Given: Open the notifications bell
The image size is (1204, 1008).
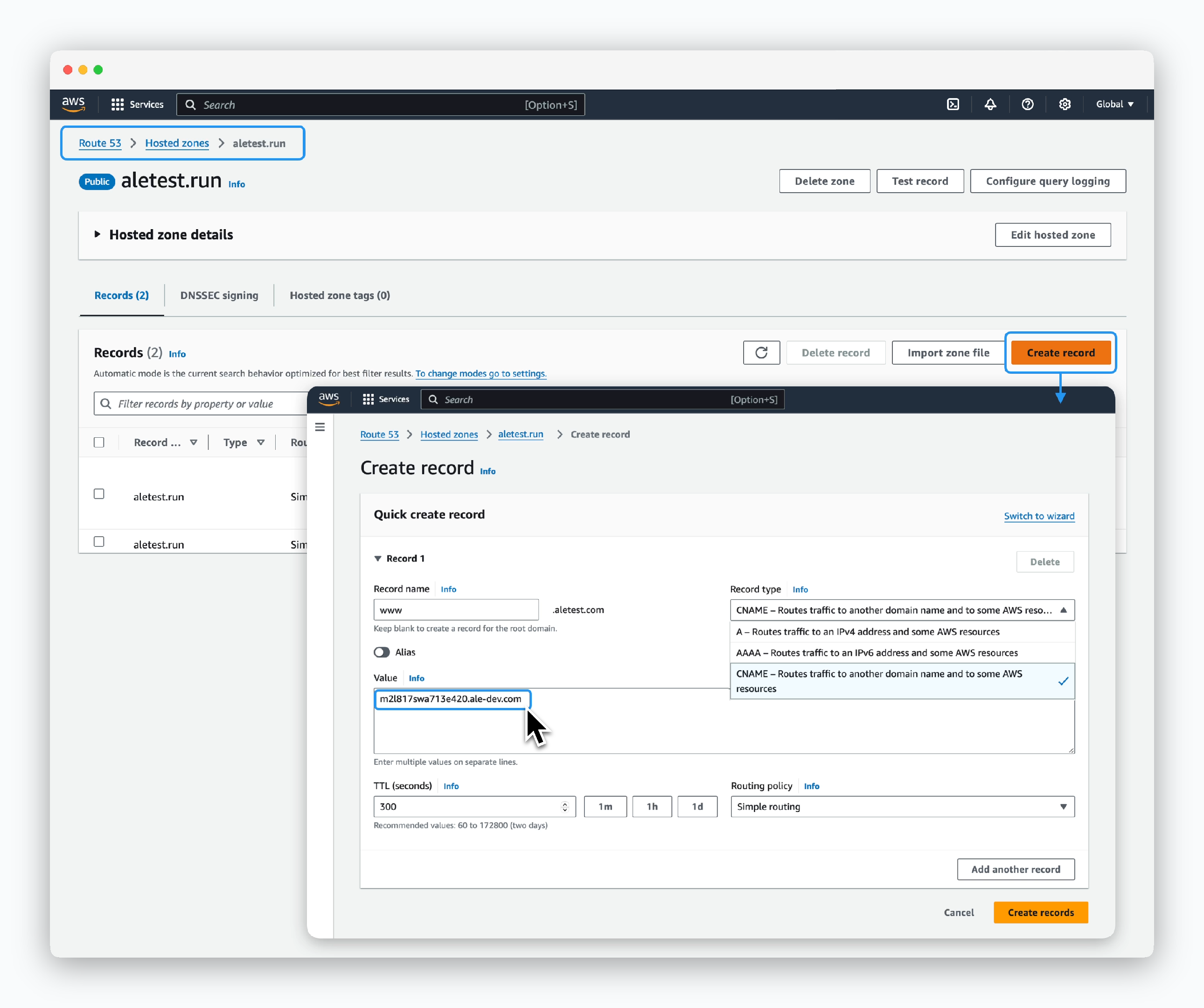Looking at the screenshot, I should (990, 105).
